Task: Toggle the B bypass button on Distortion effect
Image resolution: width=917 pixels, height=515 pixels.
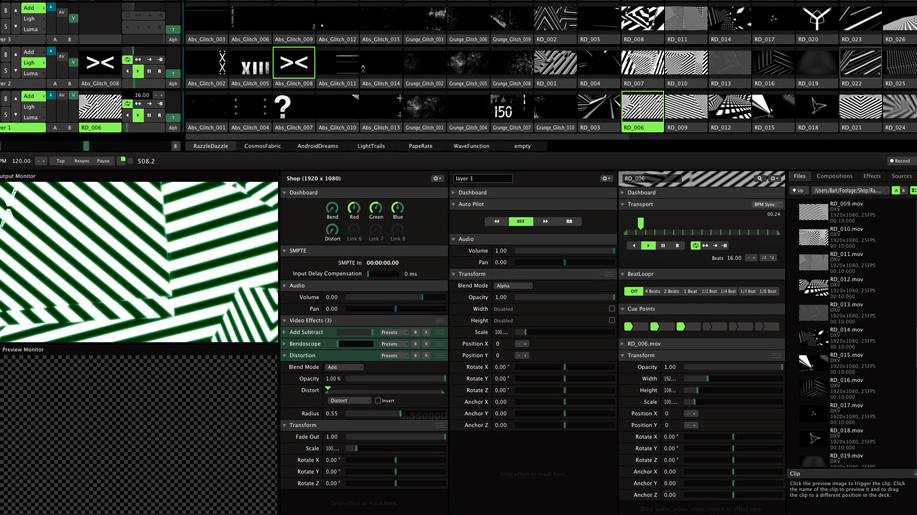Action: 415,355
